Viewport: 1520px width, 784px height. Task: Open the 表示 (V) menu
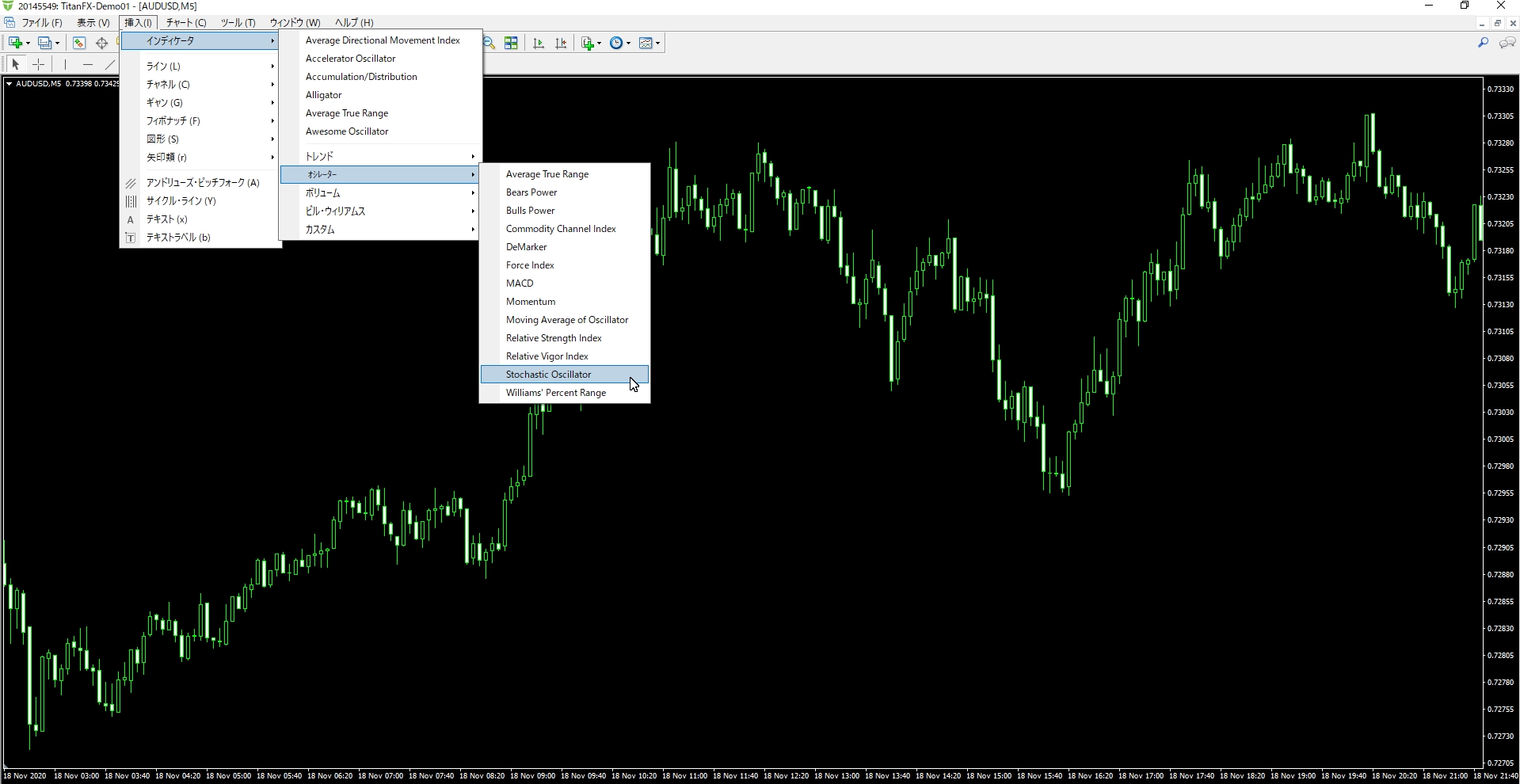coord(93,23)
